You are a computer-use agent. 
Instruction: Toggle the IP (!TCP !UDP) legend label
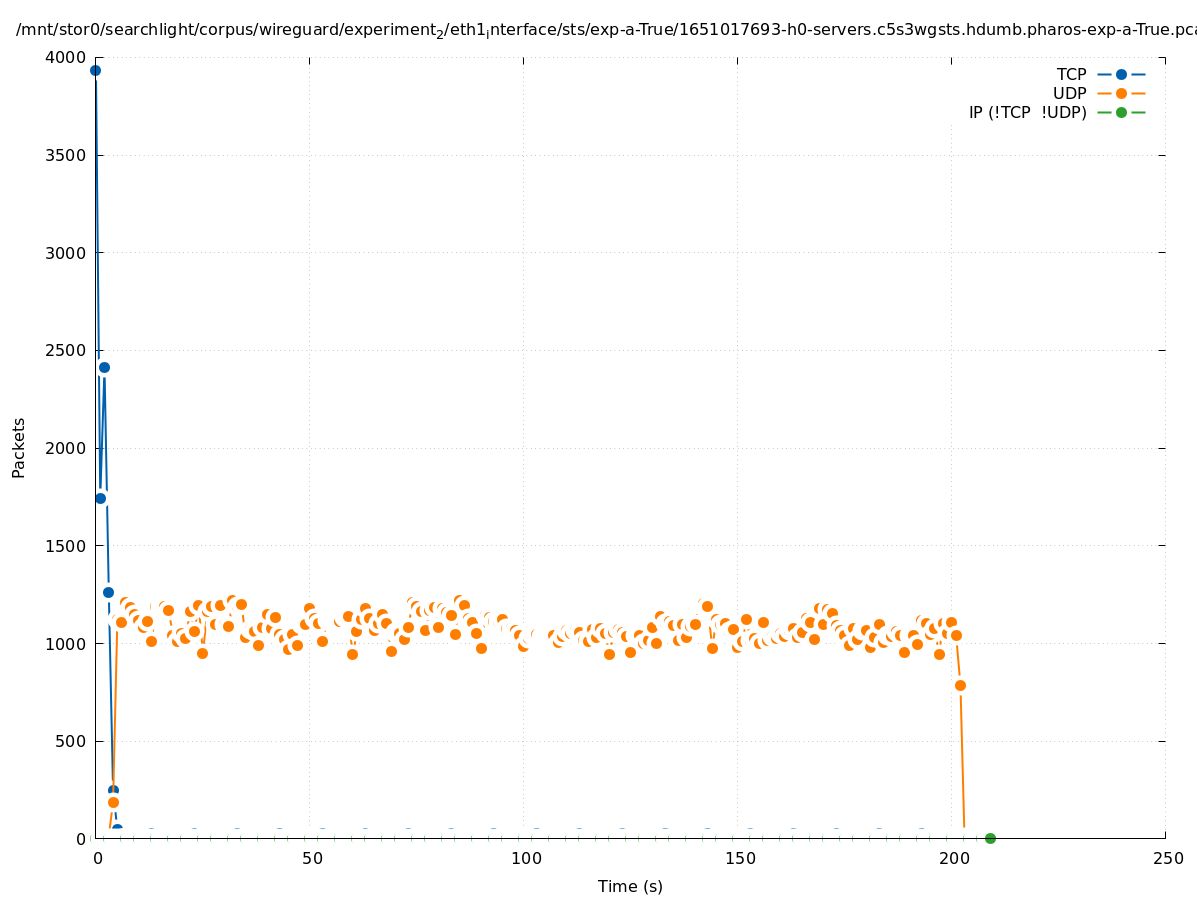pyautogui.click(x=1027, y=112)
